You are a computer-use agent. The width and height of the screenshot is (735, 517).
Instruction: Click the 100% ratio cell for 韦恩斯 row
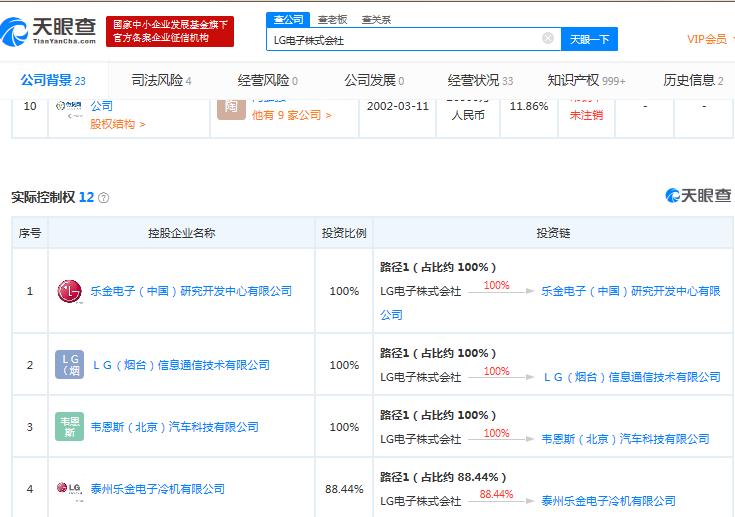click(344, 427)
